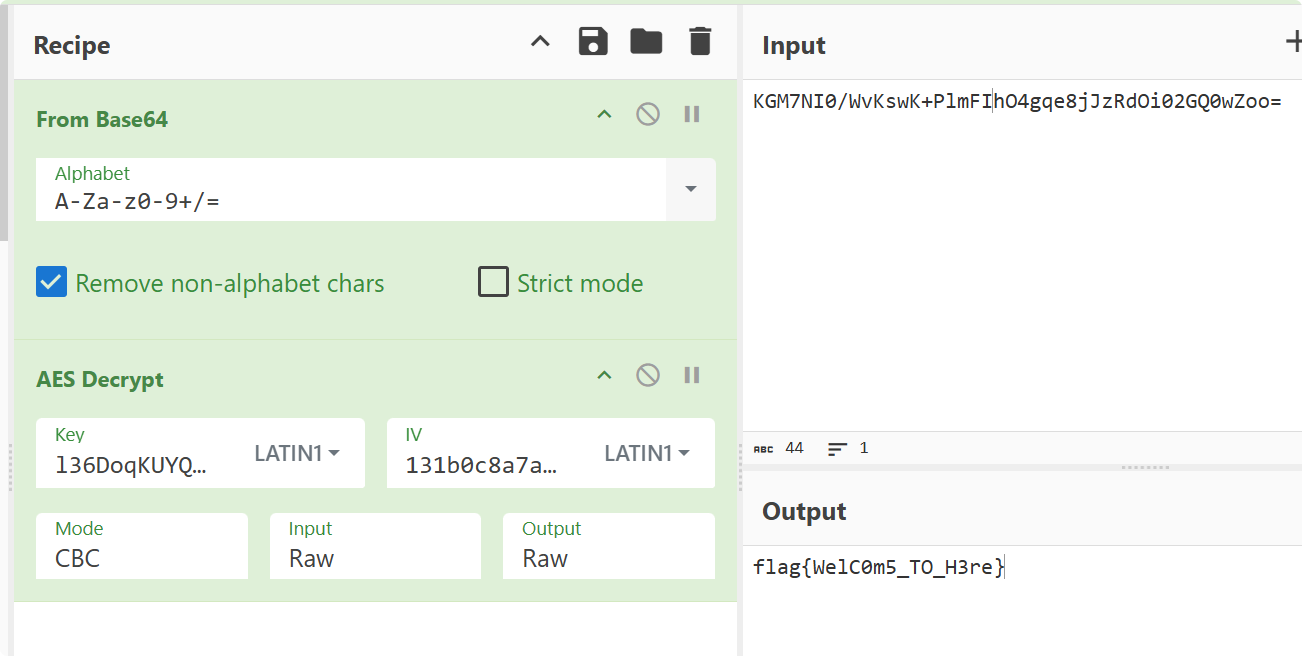Set breakpoint on From Base64 operation

[692, 114]
